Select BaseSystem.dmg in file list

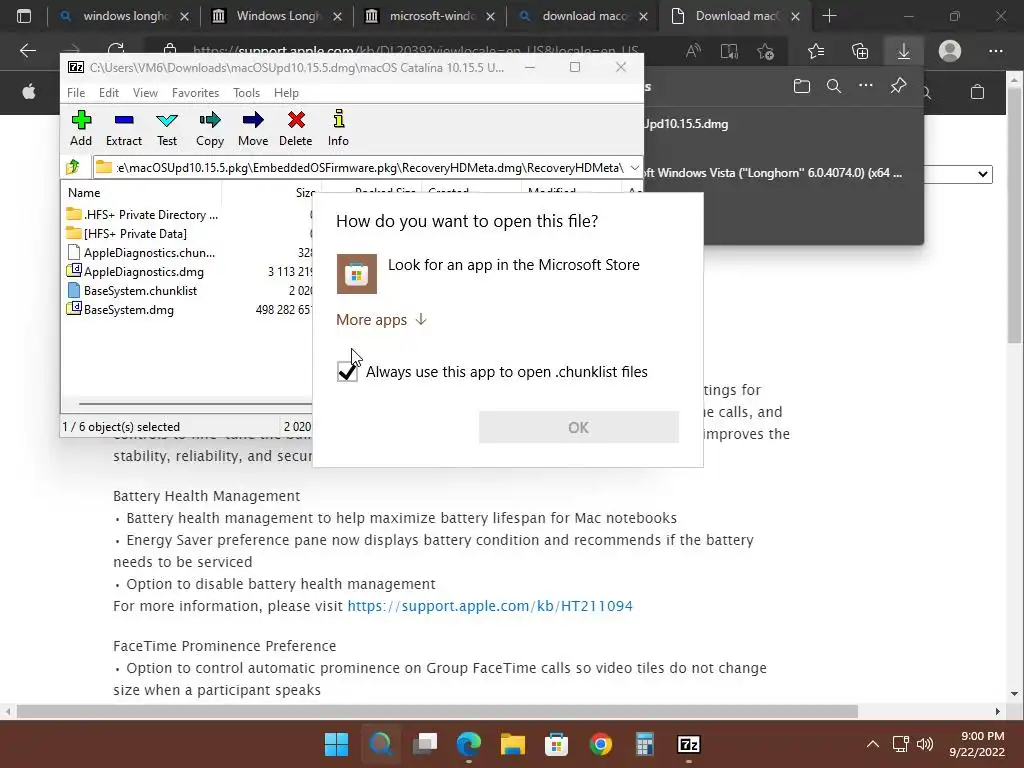pyautogui.click(x=129, y=310)
